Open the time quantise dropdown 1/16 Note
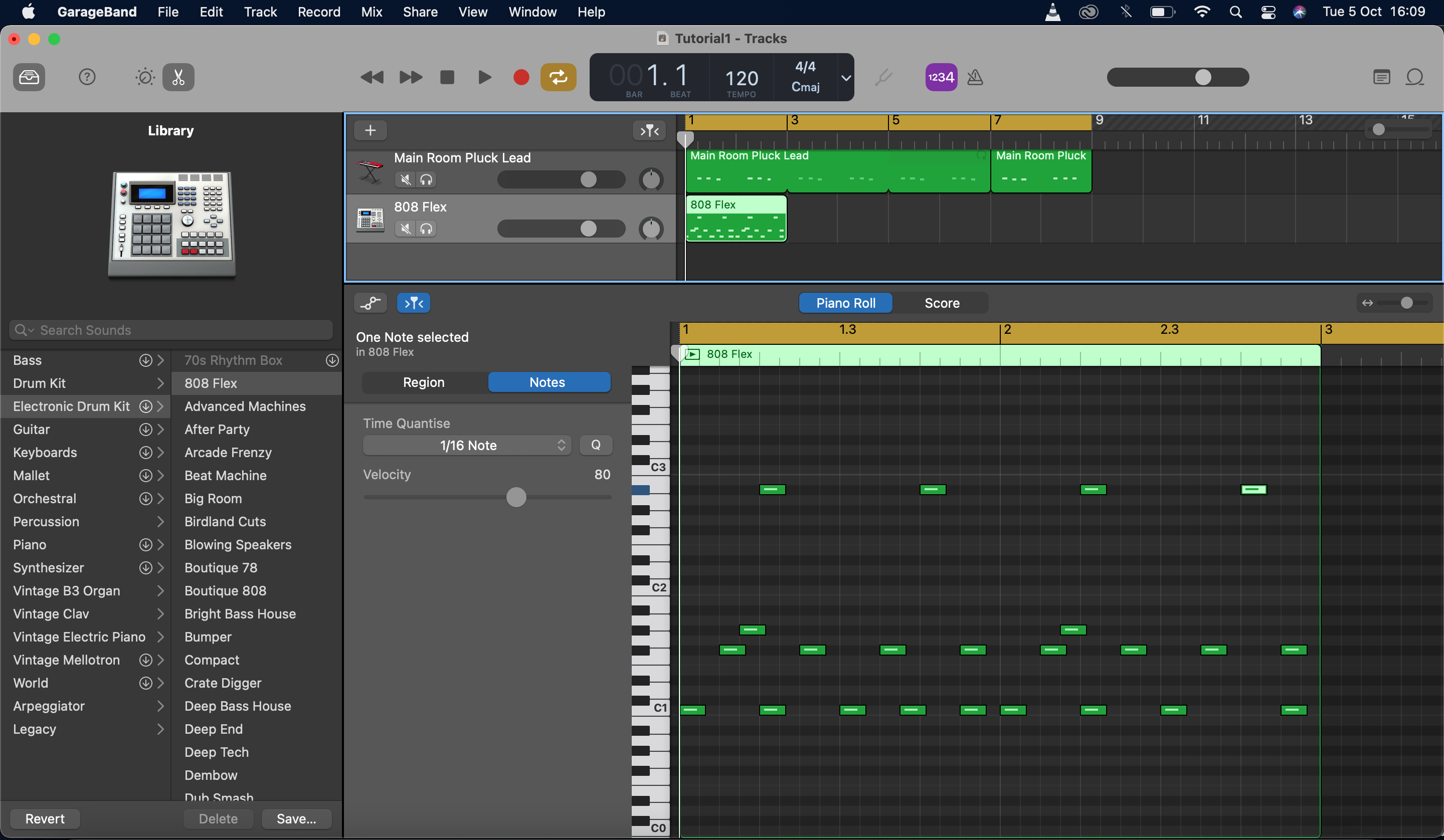1444x840 pixels. 468,445
